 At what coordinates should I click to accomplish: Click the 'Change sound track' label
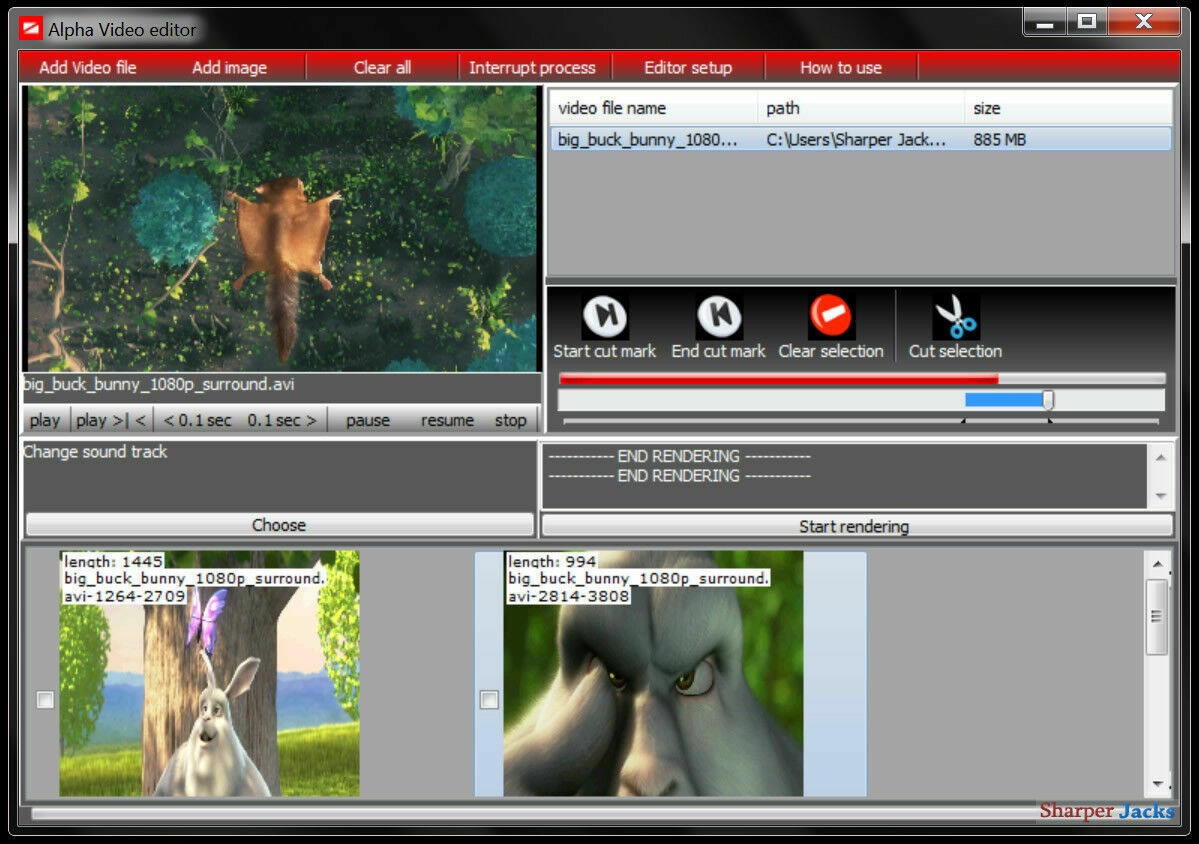pos(96,452)
